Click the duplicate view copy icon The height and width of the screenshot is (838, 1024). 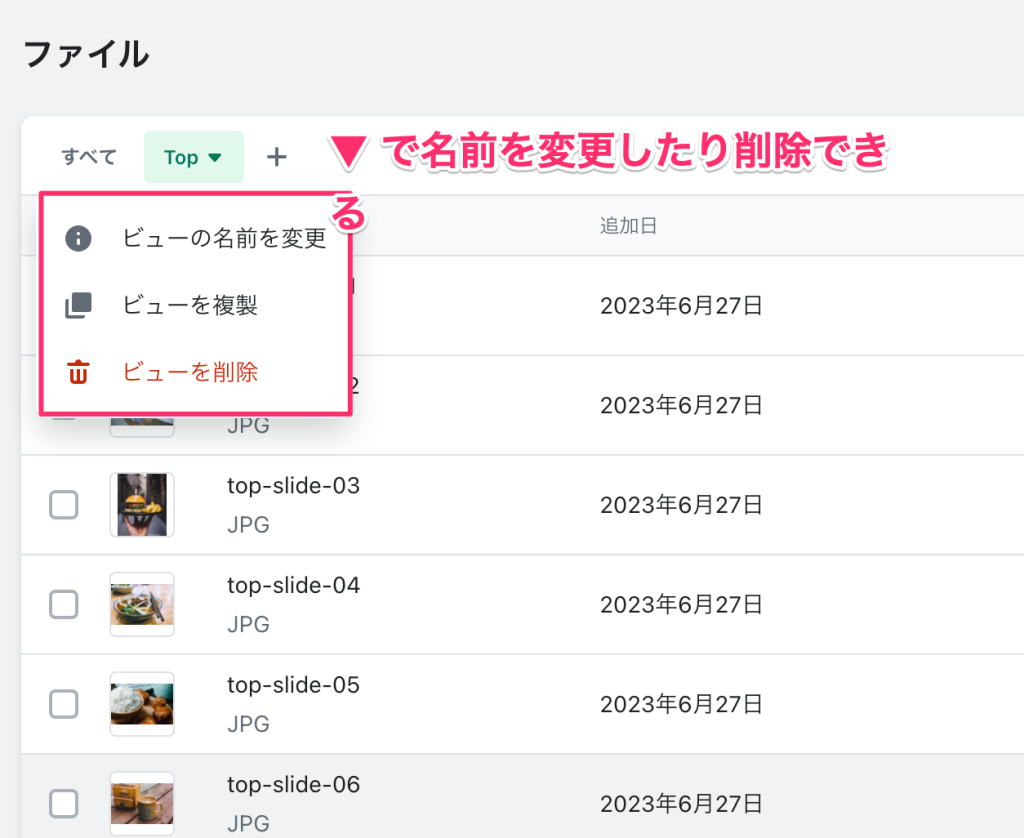pyautogui.click(x=78, y=305)
